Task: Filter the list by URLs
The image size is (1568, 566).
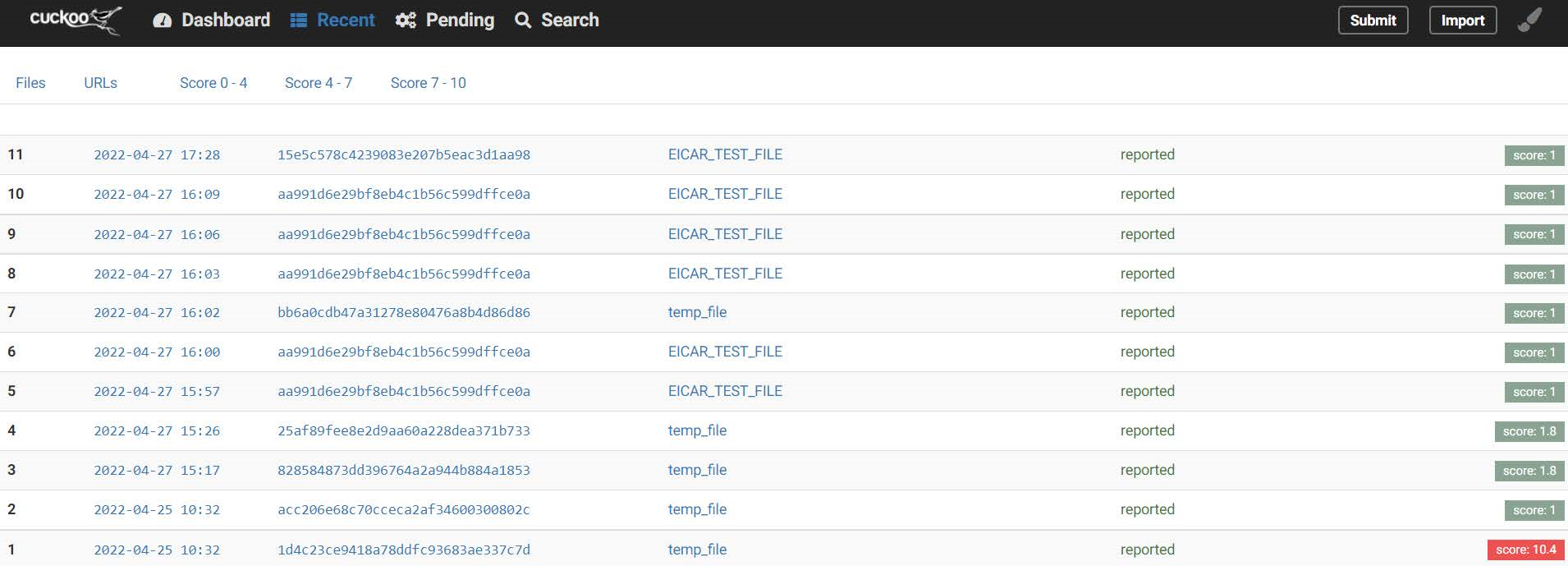Action: 100,83
